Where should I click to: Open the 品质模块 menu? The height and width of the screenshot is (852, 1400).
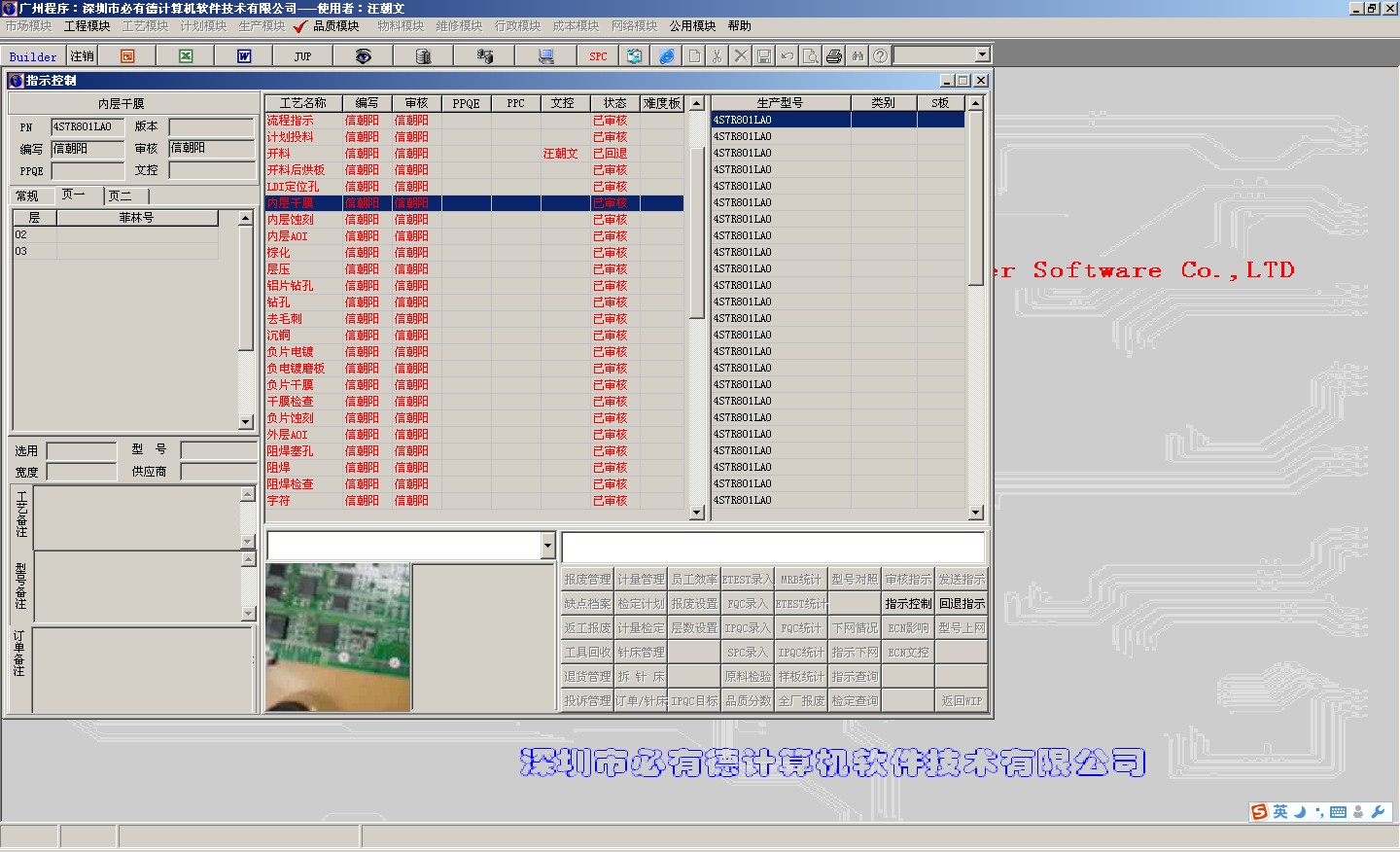[x=335, y=26]
